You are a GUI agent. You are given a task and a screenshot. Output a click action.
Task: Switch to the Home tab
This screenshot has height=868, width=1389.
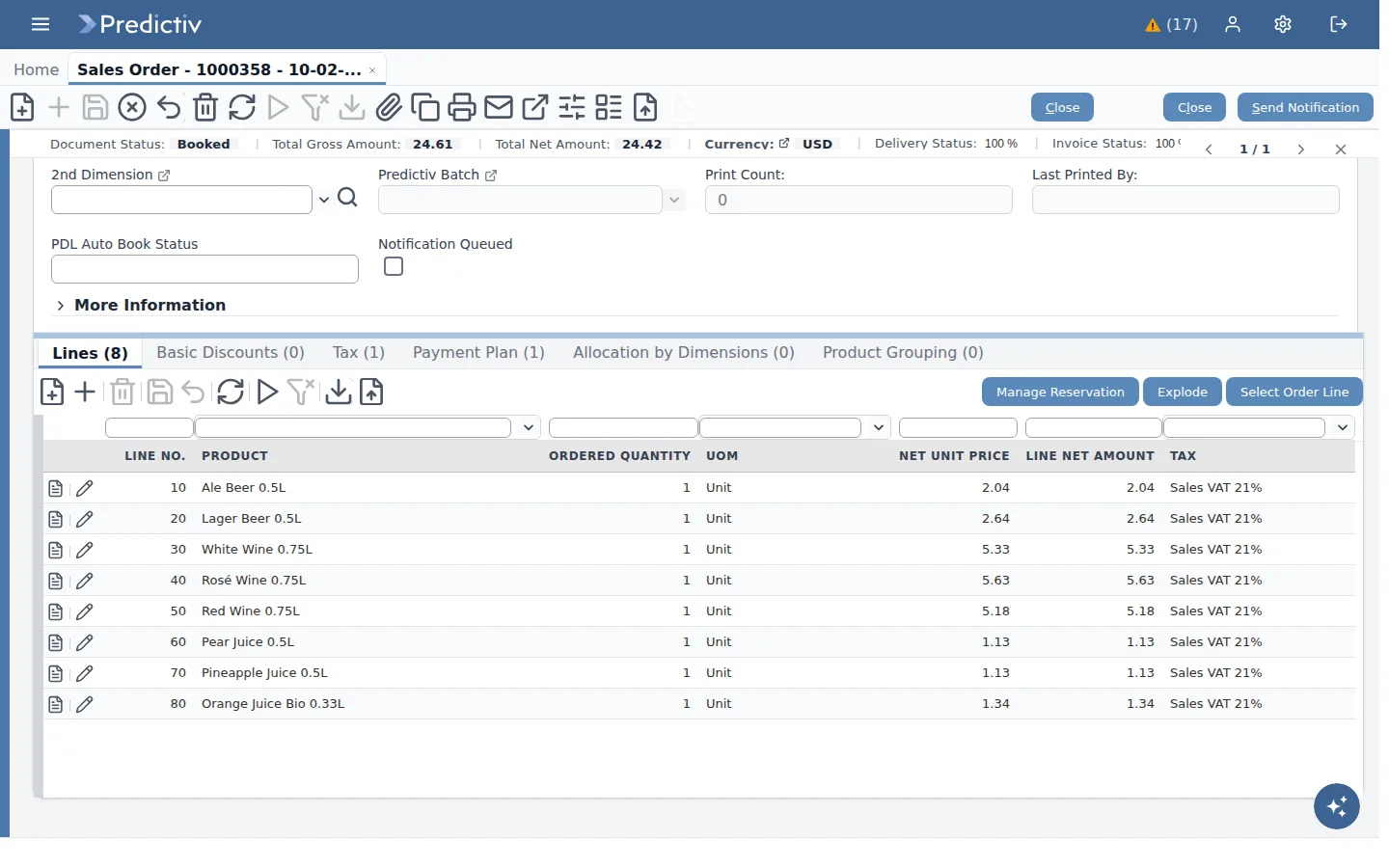click(x=37, y=69)
